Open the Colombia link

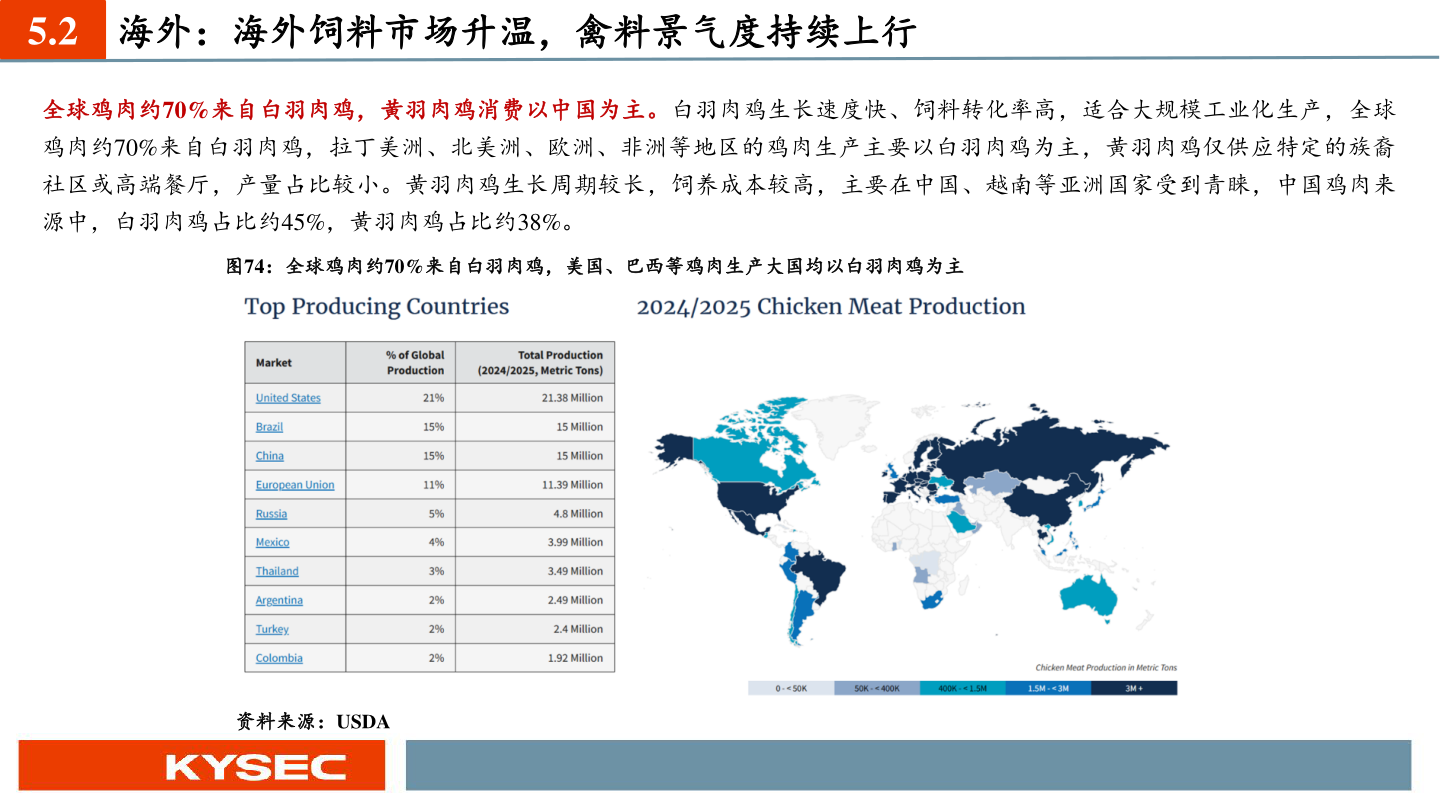tap(279, 658)
